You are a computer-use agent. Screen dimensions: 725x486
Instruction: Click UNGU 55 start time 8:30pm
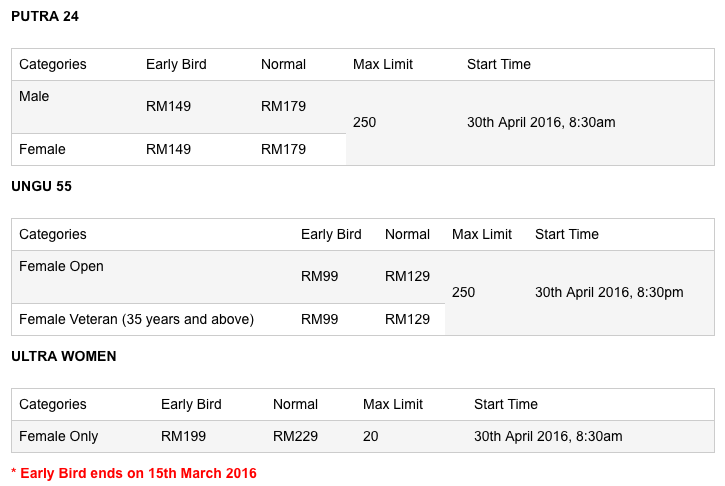(609, 293)
